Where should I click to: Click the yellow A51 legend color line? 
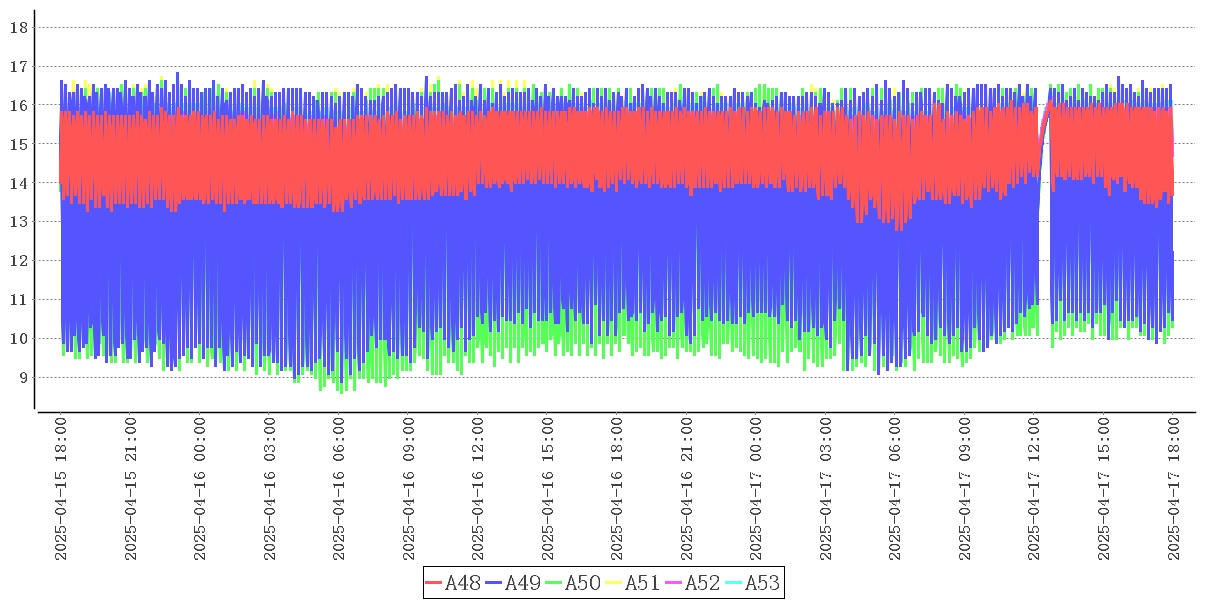614,583
